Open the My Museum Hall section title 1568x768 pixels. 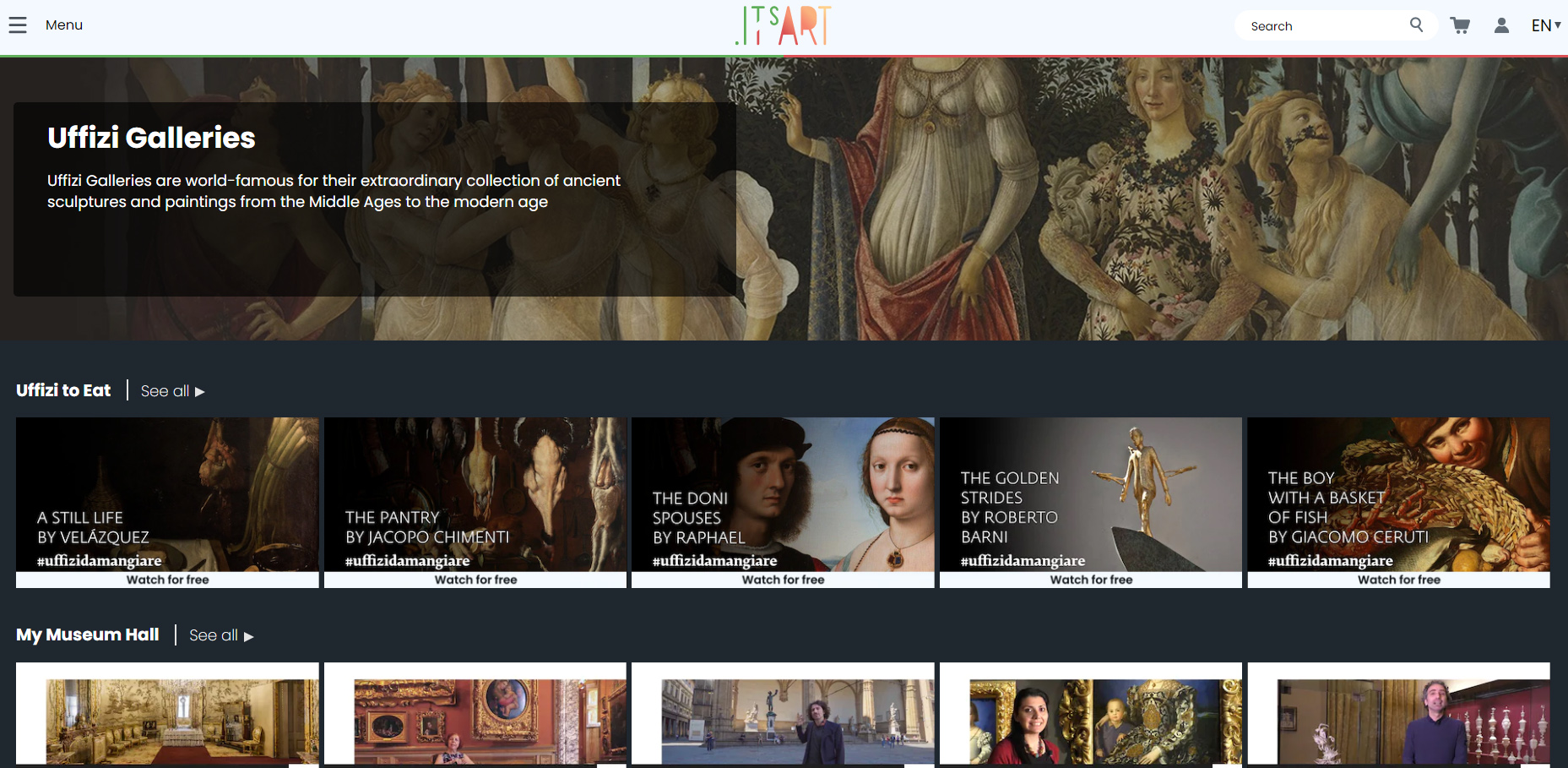[87, 635]
